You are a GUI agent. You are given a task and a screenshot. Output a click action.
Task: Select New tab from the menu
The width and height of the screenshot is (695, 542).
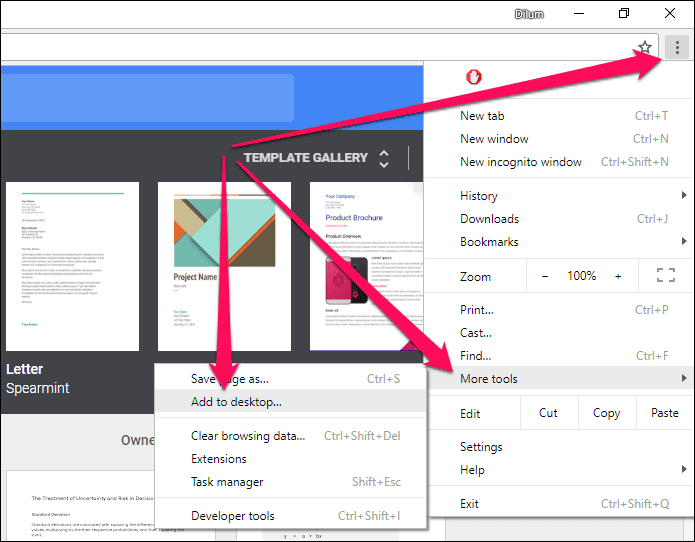tap(559, 116)
